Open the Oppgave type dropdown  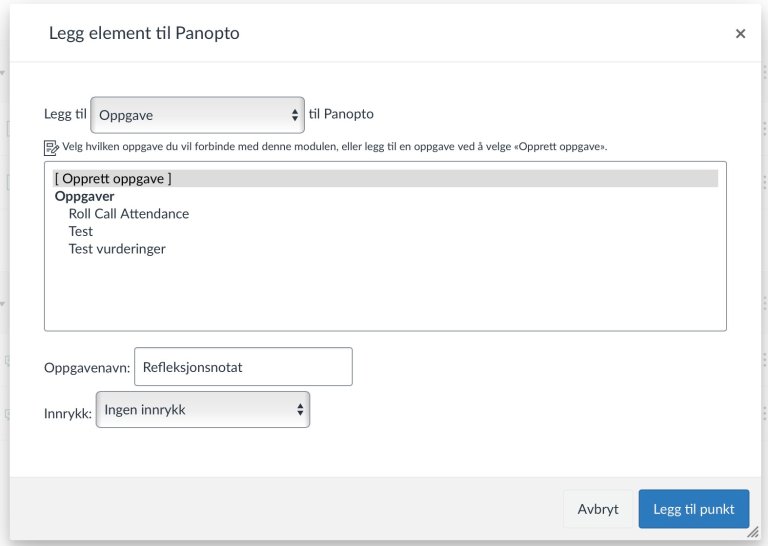(x=197, y=115)
